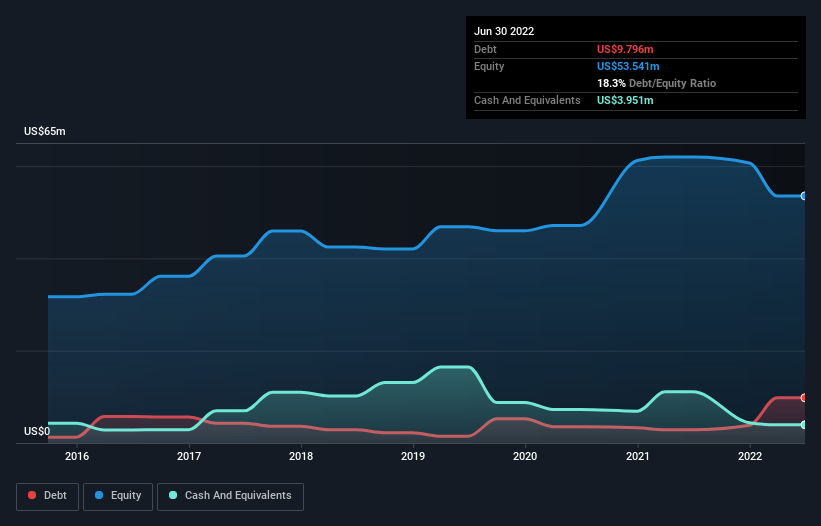Click the US$9.796m debt value
The height and width of the screenshot is (526, 821).
pos(625,49)
